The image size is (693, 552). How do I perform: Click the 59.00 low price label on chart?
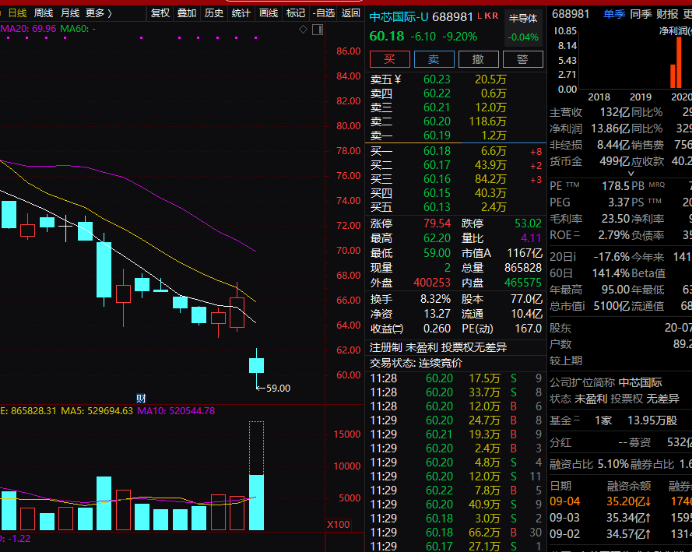[x=278, y=388]
